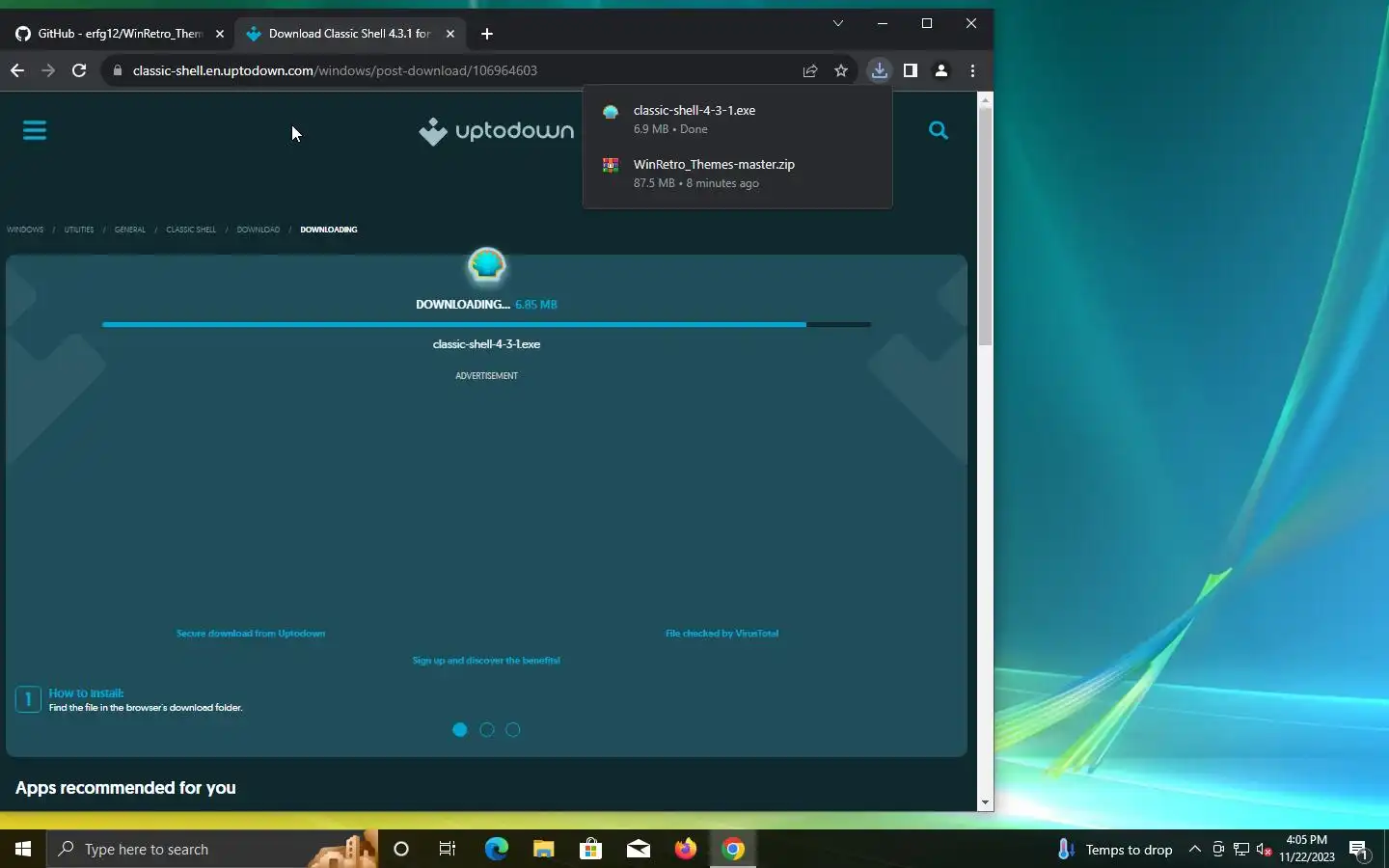This screenshot has width=1389, height=868.
Task: Go to the DOWNLOAD breadcrumb
Action: [259, 230]
